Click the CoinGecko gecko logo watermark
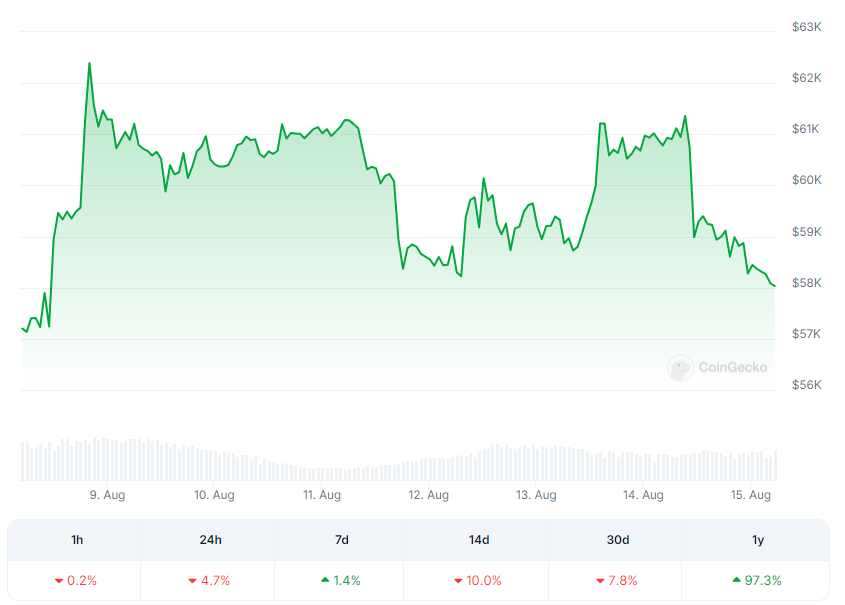Image resolution: width=845 pixels, height=605 pixels. [x=681, y=368]
